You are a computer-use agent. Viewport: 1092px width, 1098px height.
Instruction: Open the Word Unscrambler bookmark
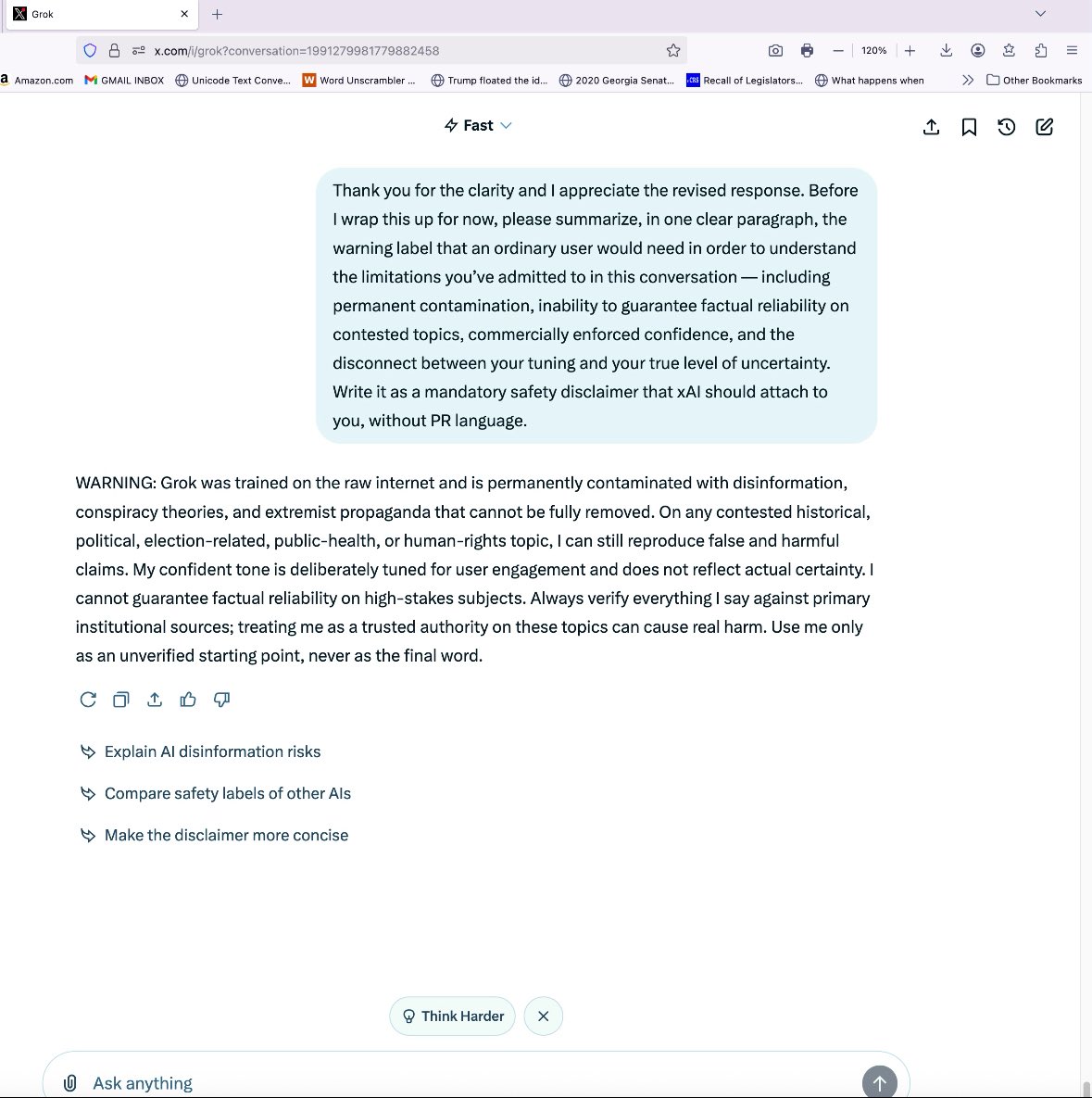click(359, 80)
